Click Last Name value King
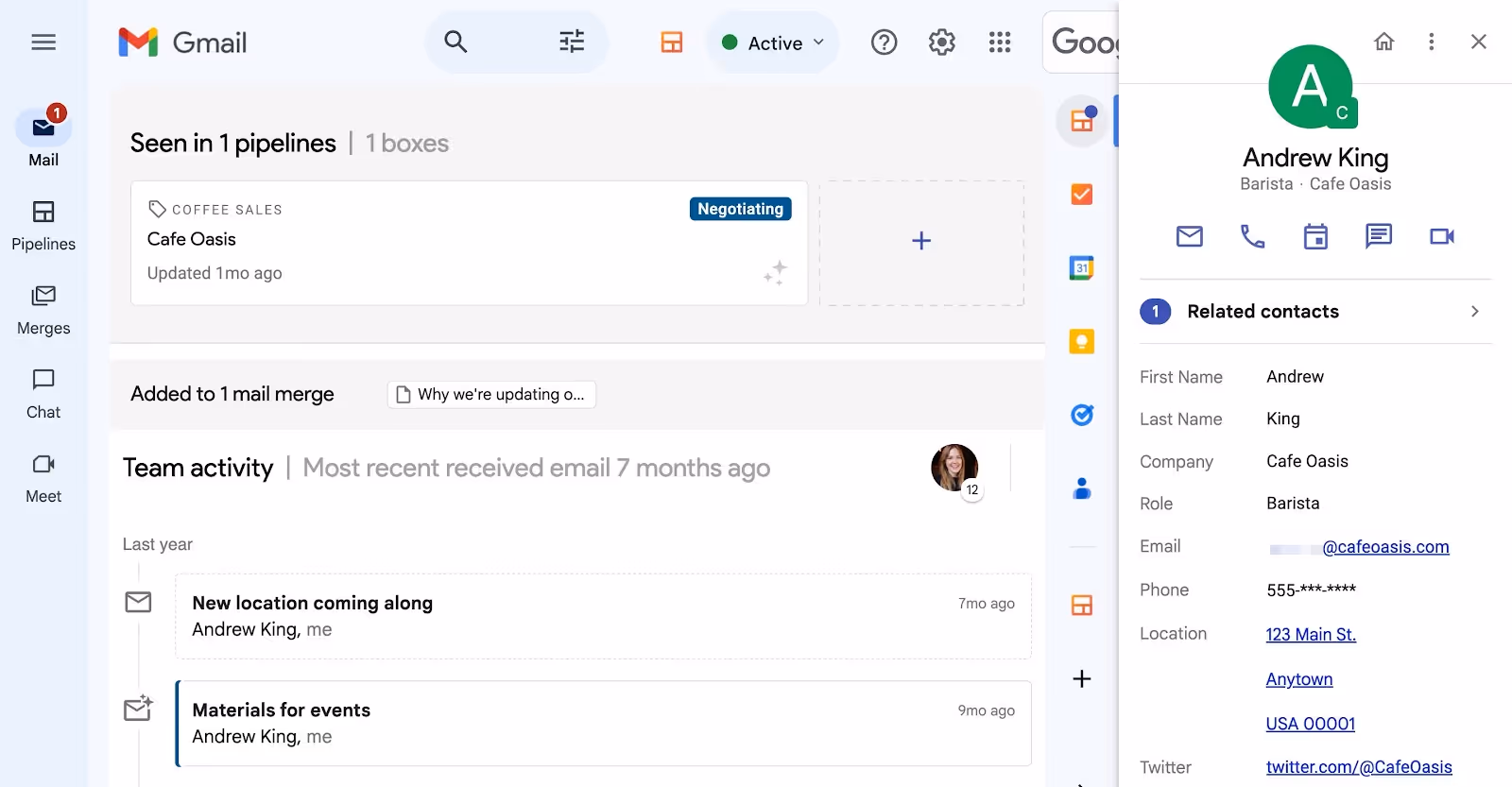1512x787 pixels. pyautogui.click(x=1283, y=419)
